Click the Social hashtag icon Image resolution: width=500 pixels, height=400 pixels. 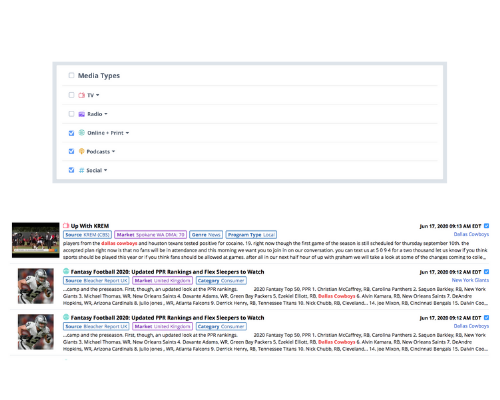pyautogui.click(x=81, y=170)
